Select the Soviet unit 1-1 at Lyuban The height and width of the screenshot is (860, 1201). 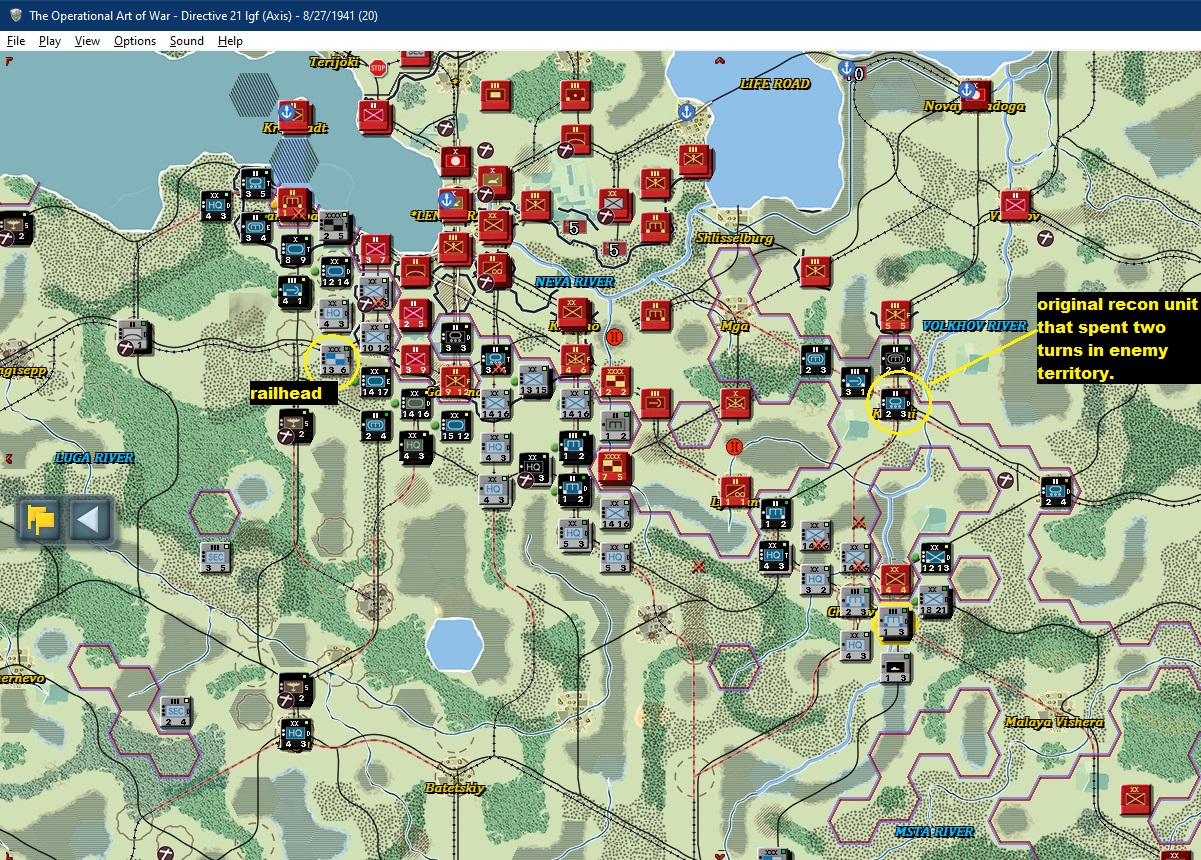click(736, 491)
